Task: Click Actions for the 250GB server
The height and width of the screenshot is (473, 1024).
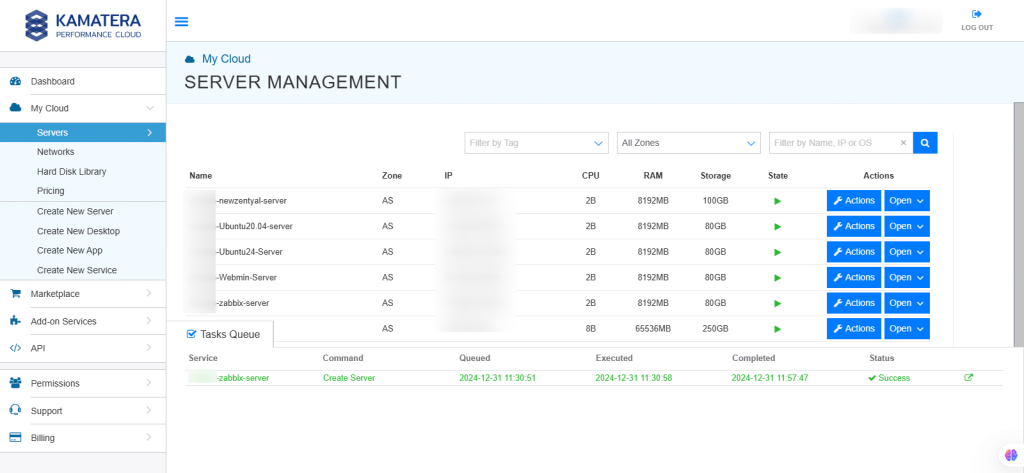Action: 854,328
